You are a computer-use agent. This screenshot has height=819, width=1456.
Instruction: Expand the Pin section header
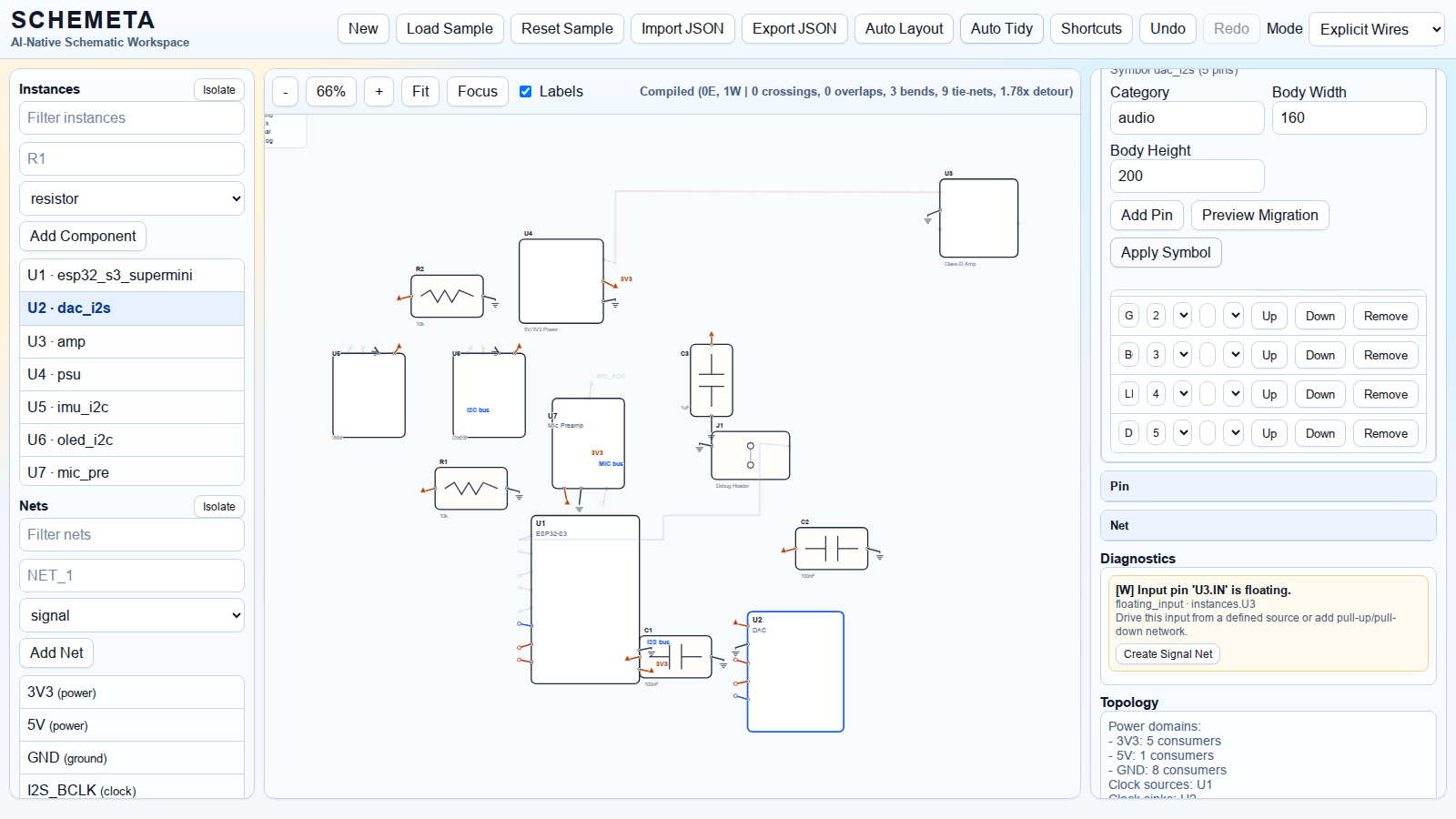[1268, 486]
